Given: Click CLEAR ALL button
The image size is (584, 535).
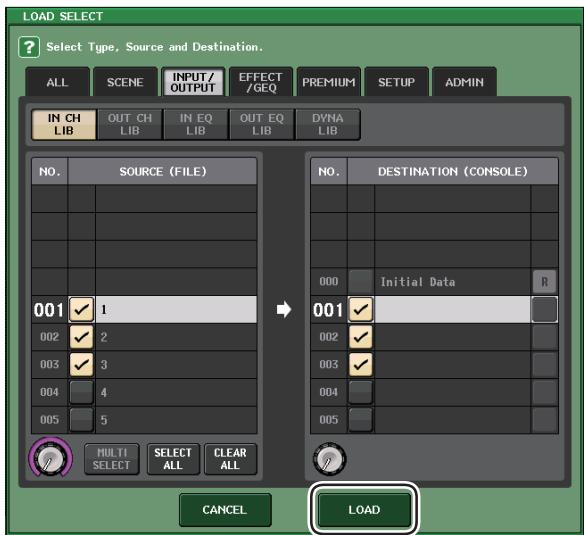Looking at the screenshot, I should click(x=230, y=459).
